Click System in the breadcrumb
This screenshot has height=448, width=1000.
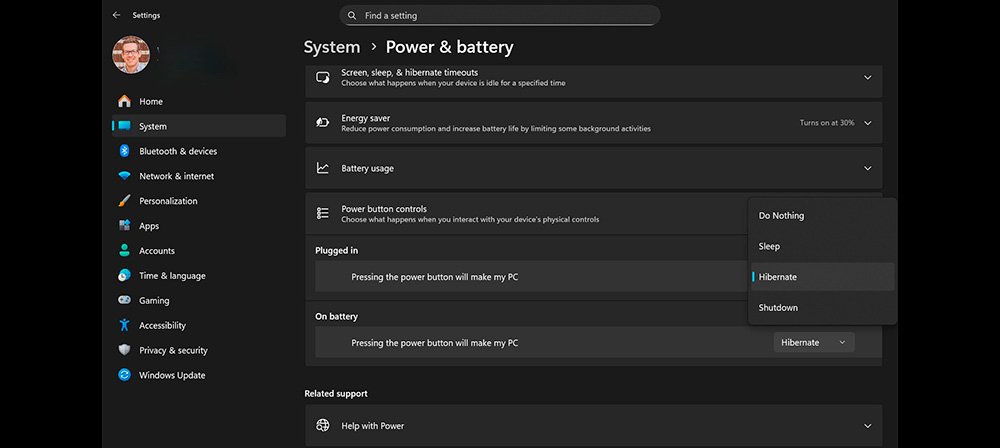tap(332, 47)
